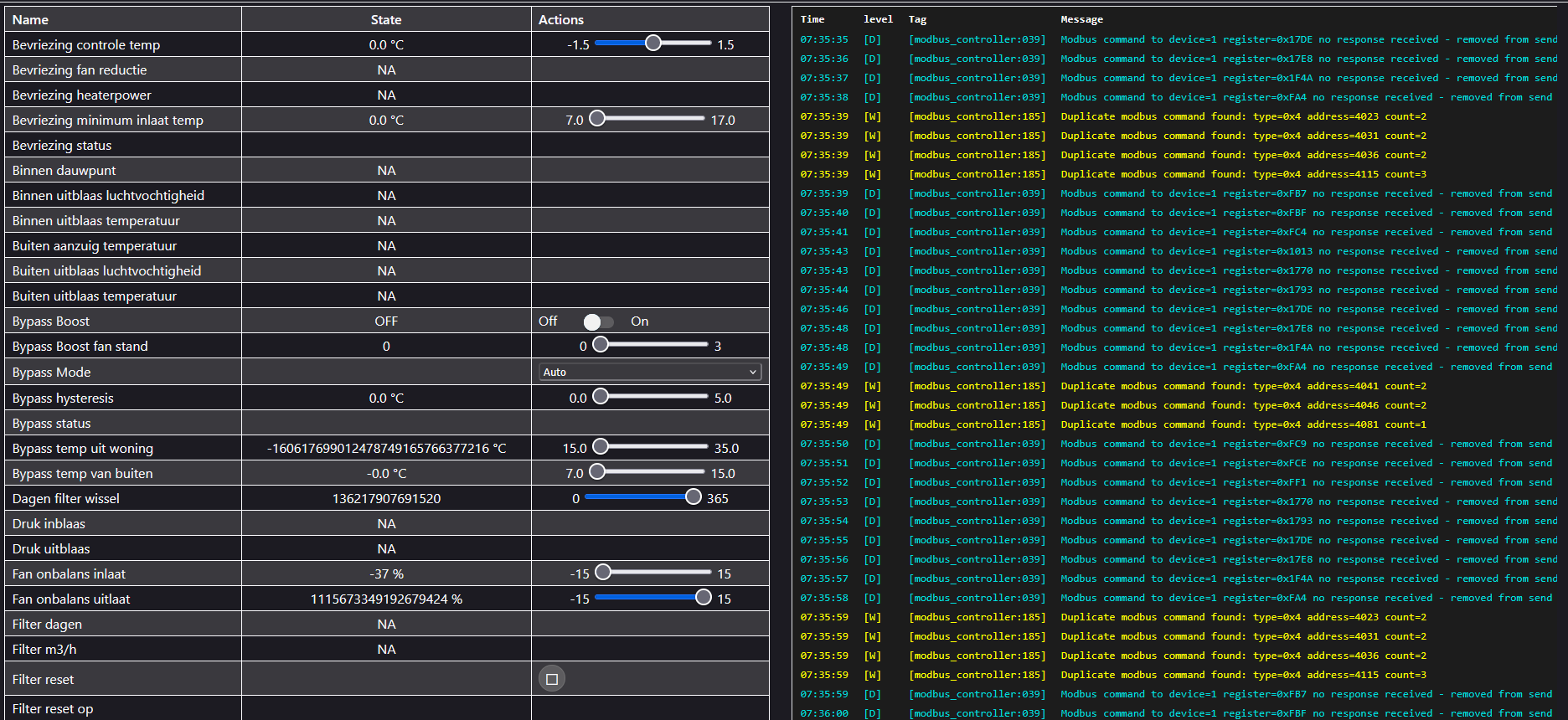Screen dimensions: 1568x720
Task: Click the Bypass Boost fan stand slider
Action: coord(653,344)
